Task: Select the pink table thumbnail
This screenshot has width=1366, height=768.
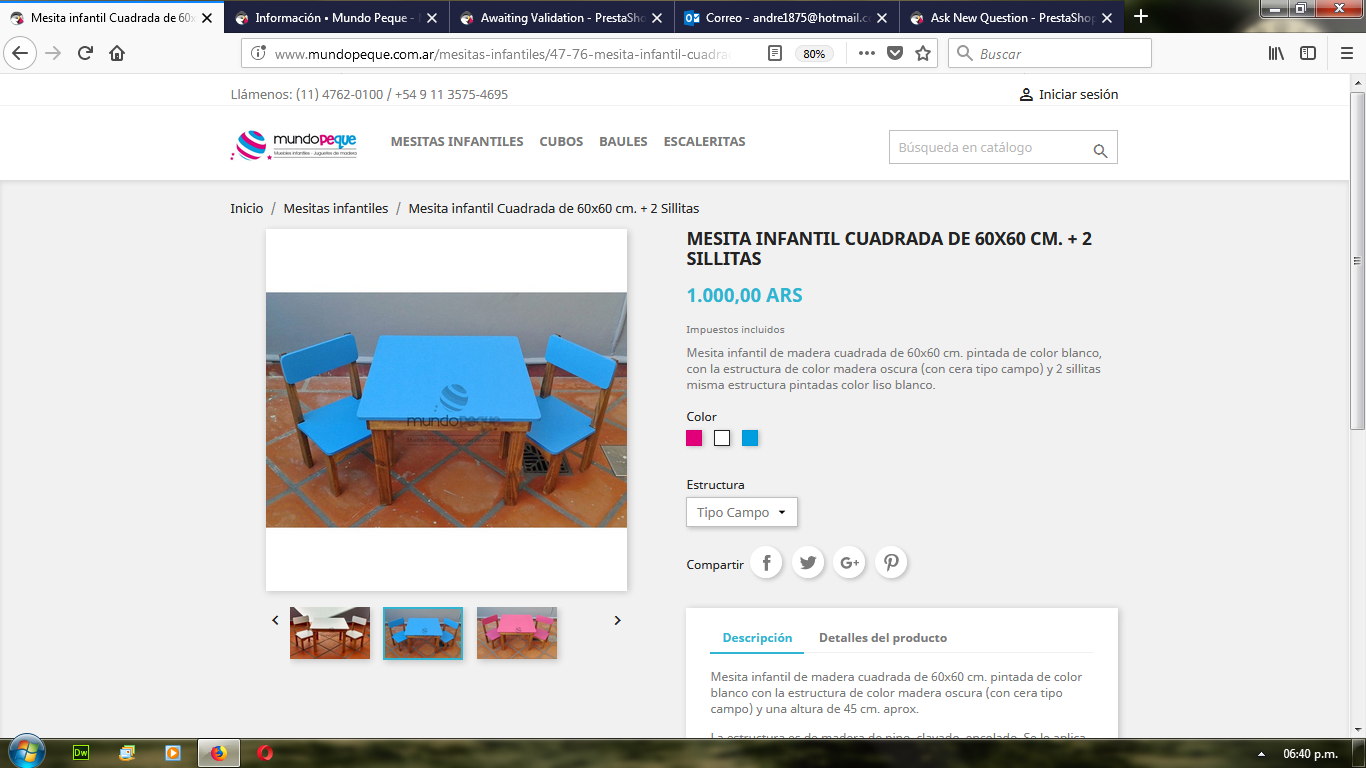Action: point(517,633)
